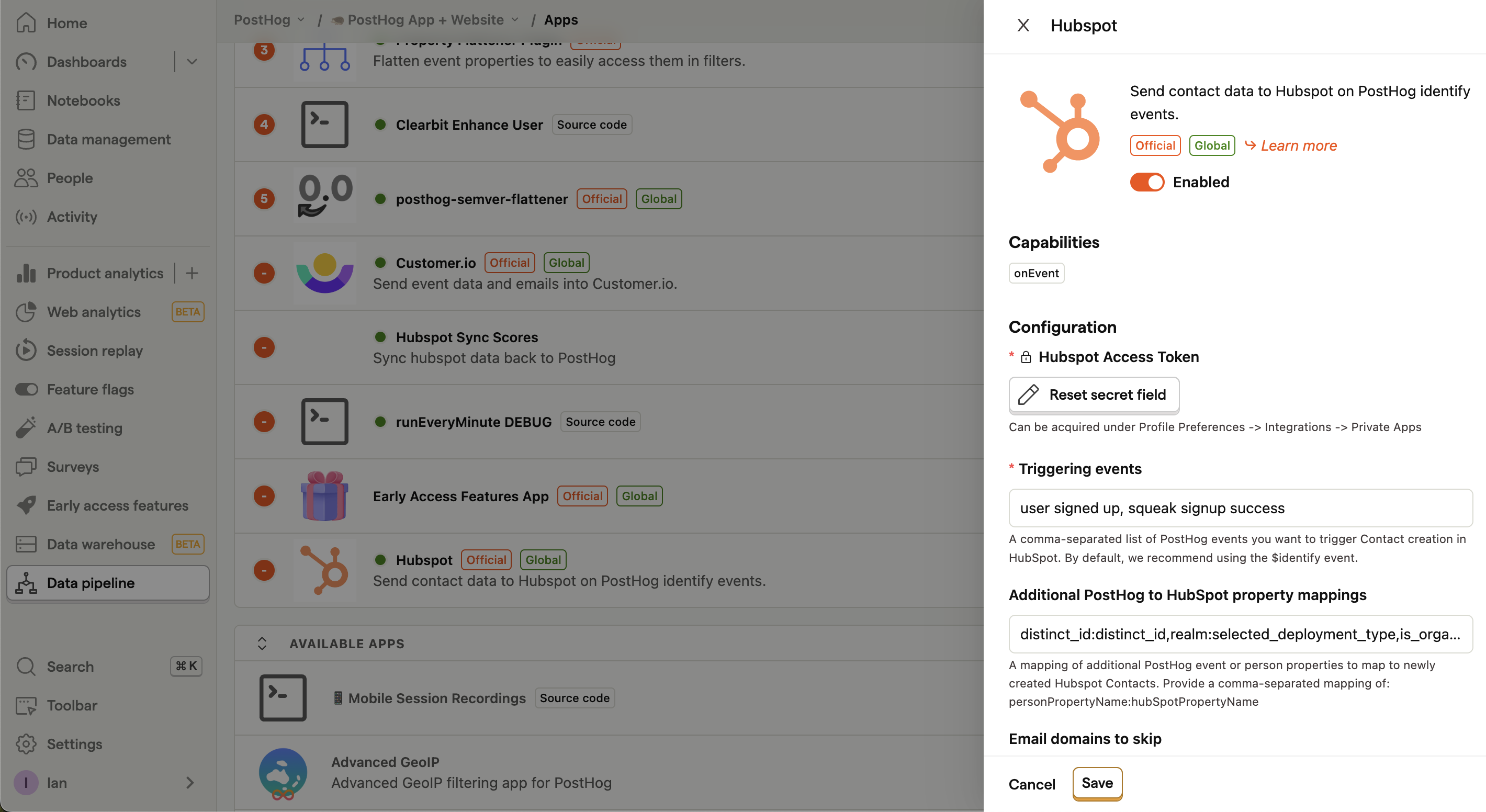Open the PostHog App + Website project dropdown

tap(425, 19)
